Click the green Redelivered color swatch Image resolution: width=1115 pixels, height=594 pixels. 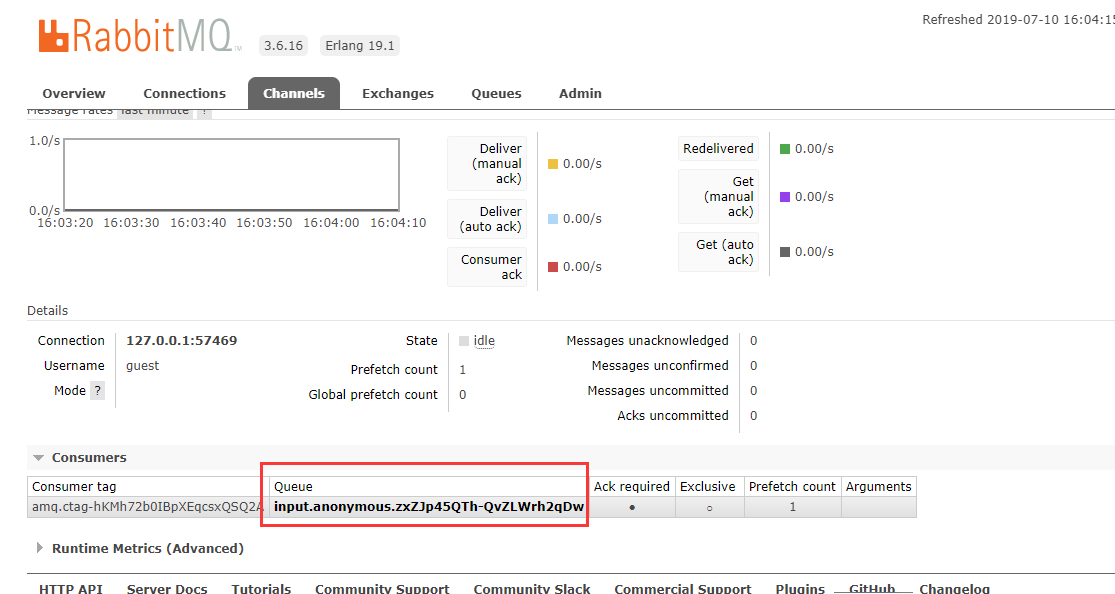pyautogui.click(x=785, y=149)
